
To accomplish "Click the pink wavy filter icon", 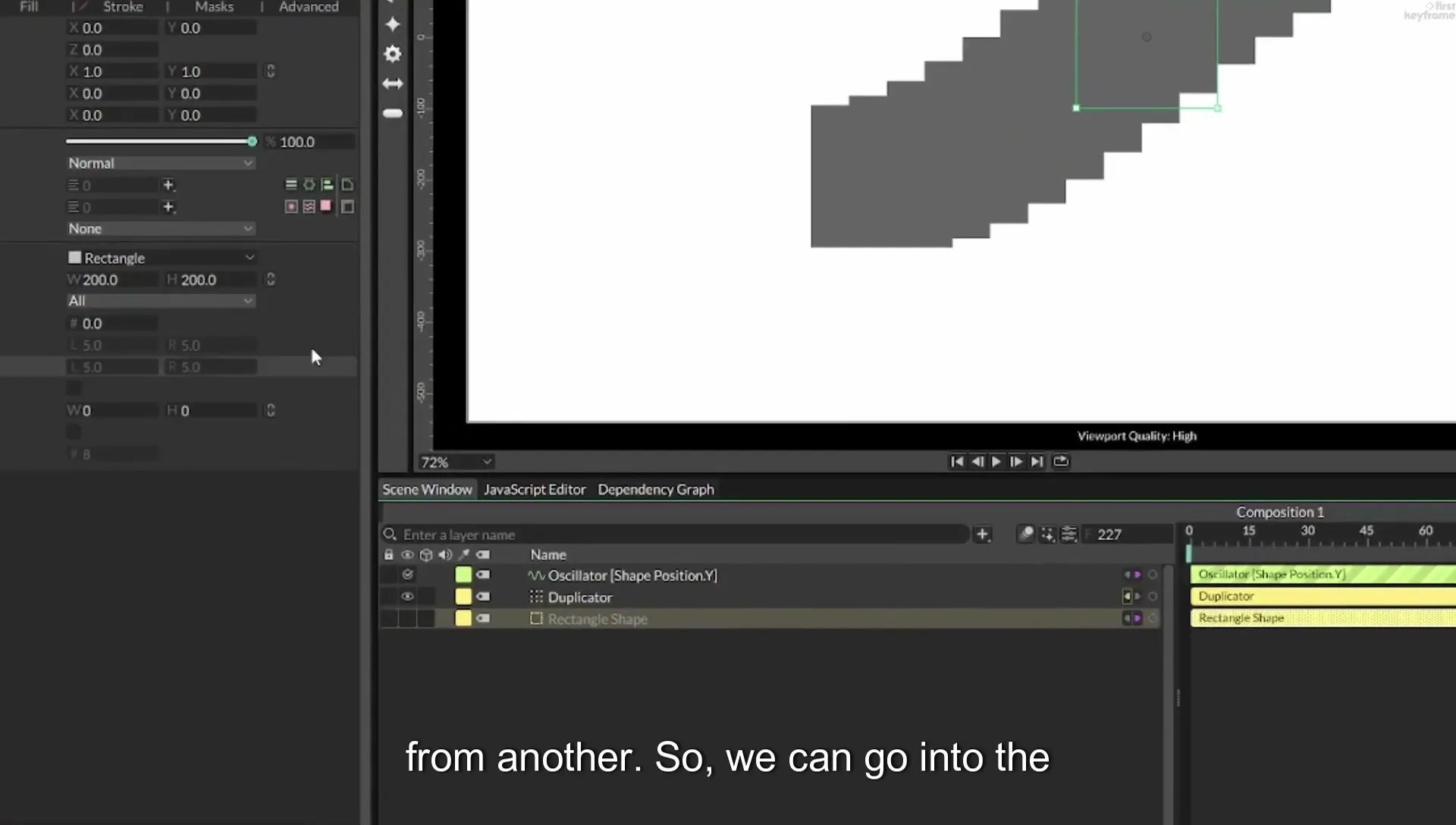I will click(309, 206).
